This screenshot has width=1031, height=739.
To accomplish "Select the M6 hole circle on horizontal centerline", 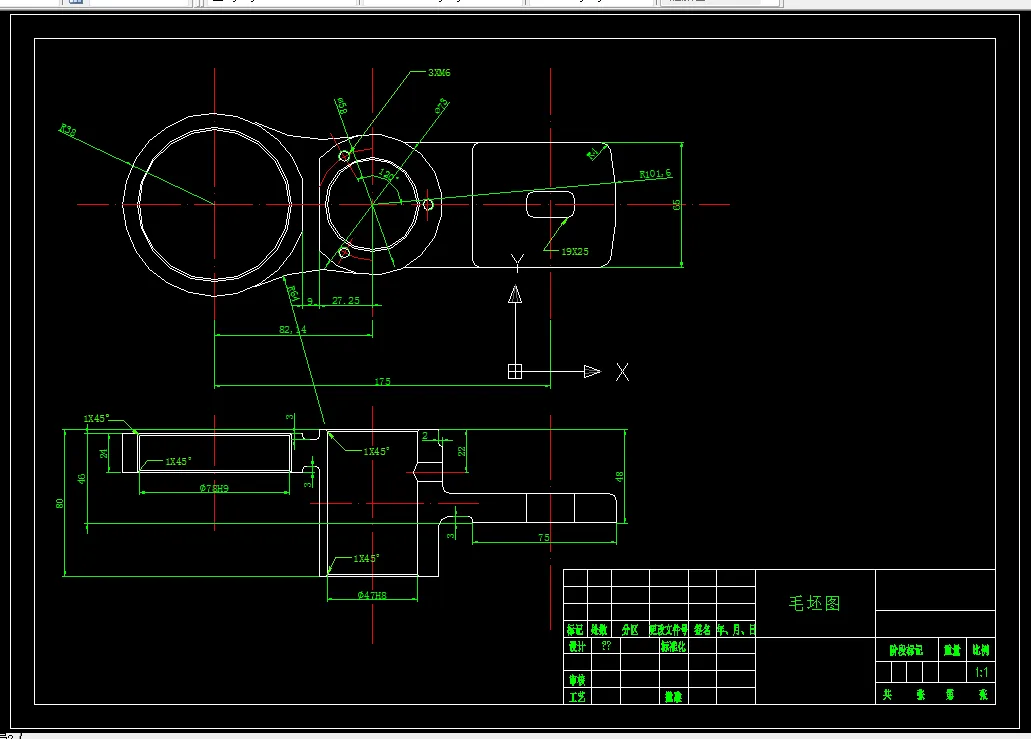I will pos(428,205).
